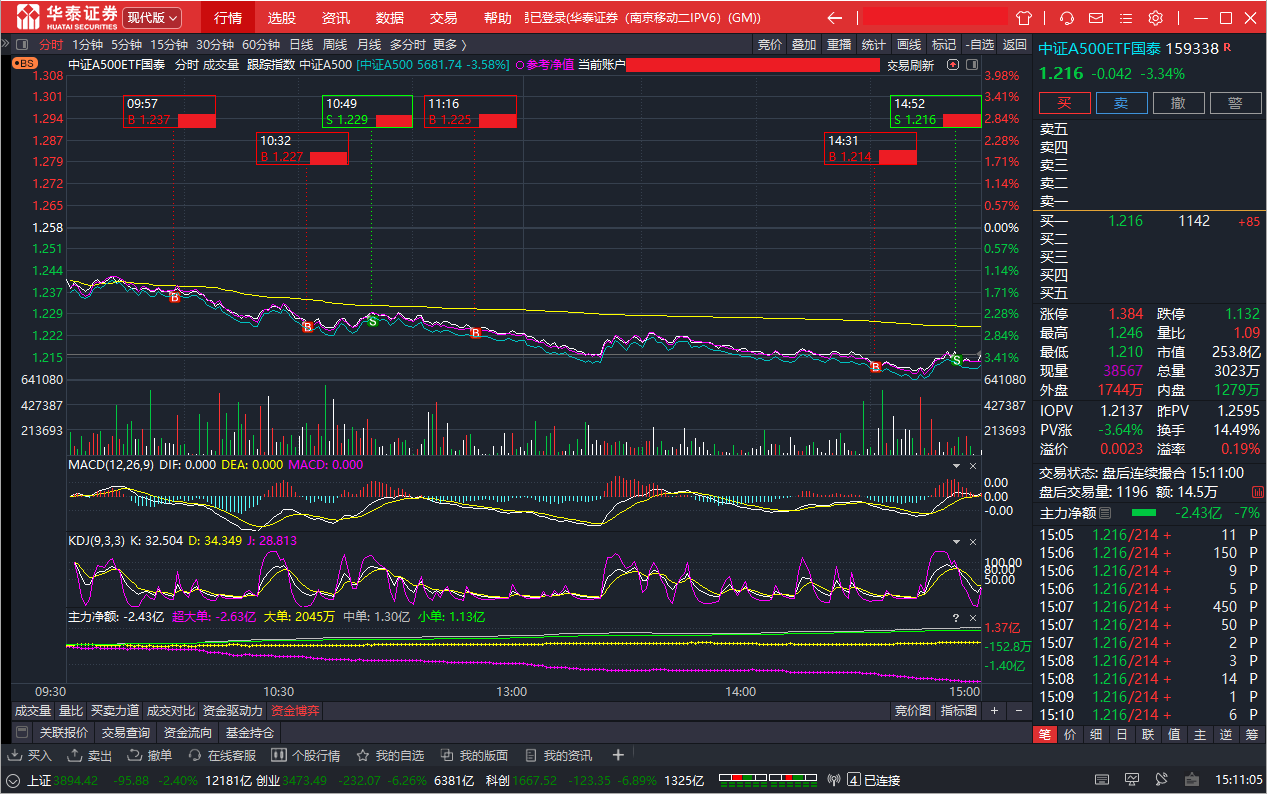The height and width of the screenshot is (794, 1267).
Task: Open 我的自选 watchlist star
Action: (363, 755)
